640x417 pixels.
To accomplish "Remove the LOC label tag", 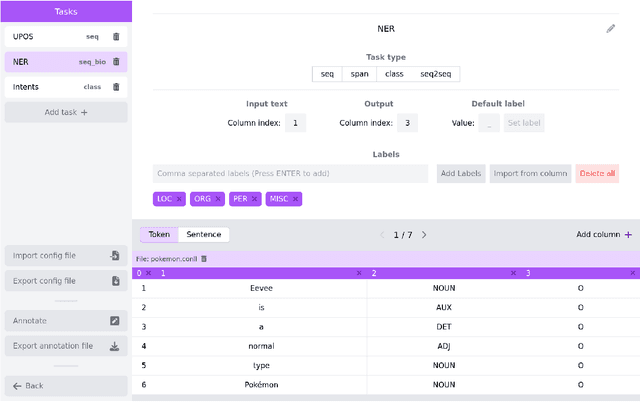I will pos(179,199).
